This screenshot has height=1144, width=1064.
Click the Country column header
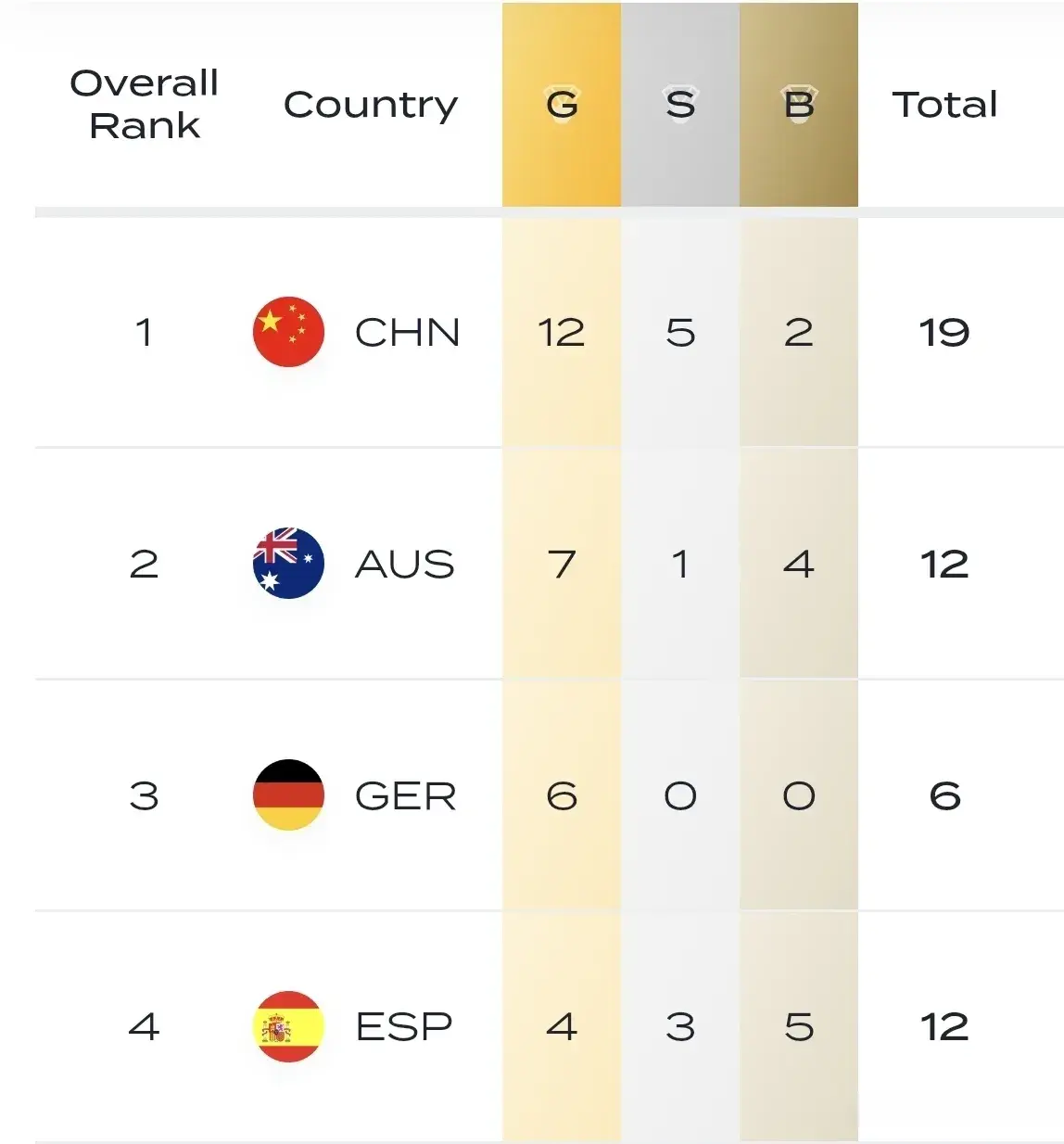point(371,105)
